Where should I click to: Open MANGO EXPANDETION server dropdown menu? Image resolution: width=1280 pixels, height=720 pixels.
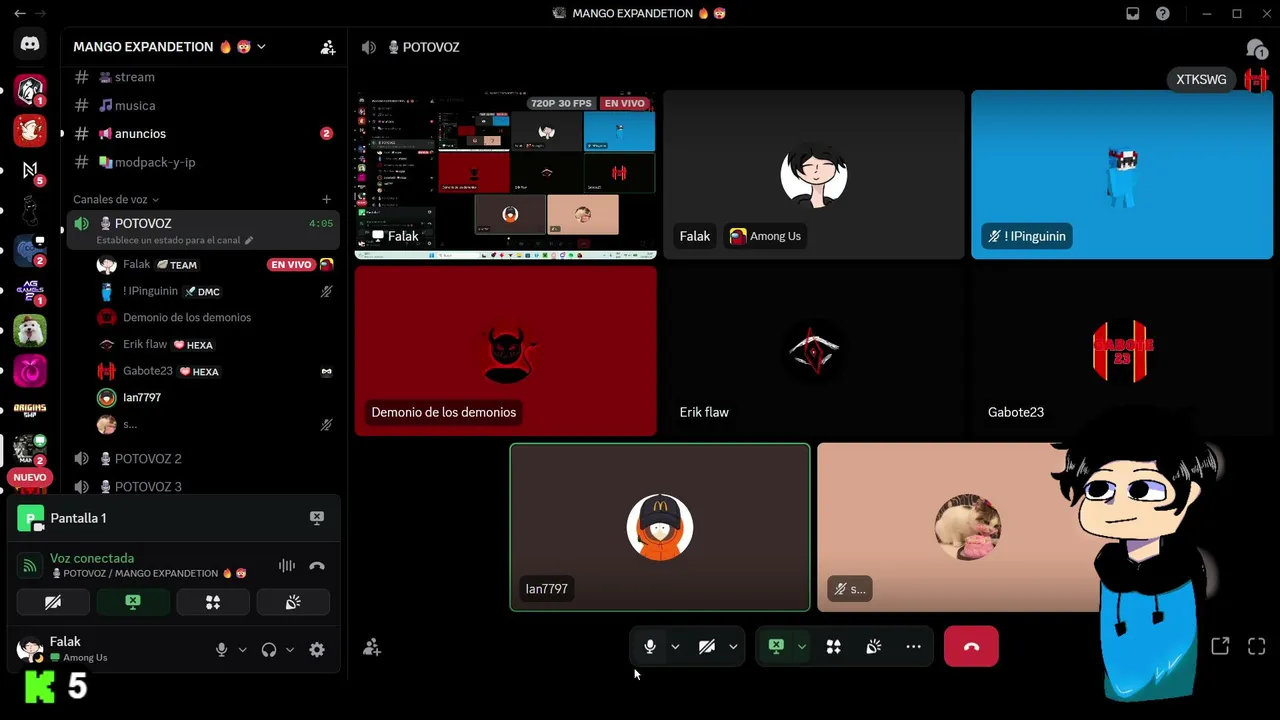[x=261, y=47]
